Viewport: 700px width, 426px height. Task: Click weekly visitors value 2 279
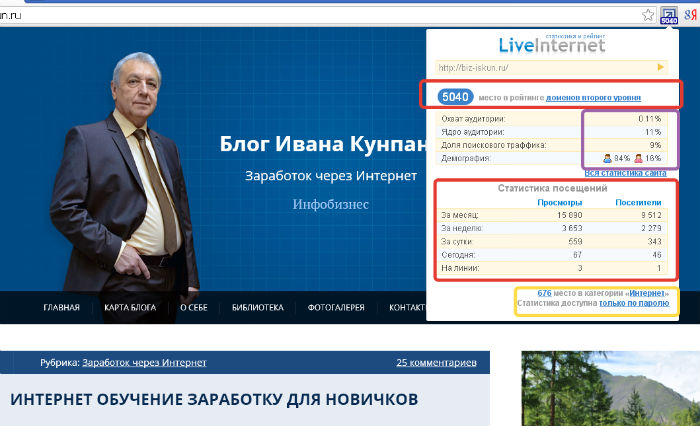(x=651, y=228)
